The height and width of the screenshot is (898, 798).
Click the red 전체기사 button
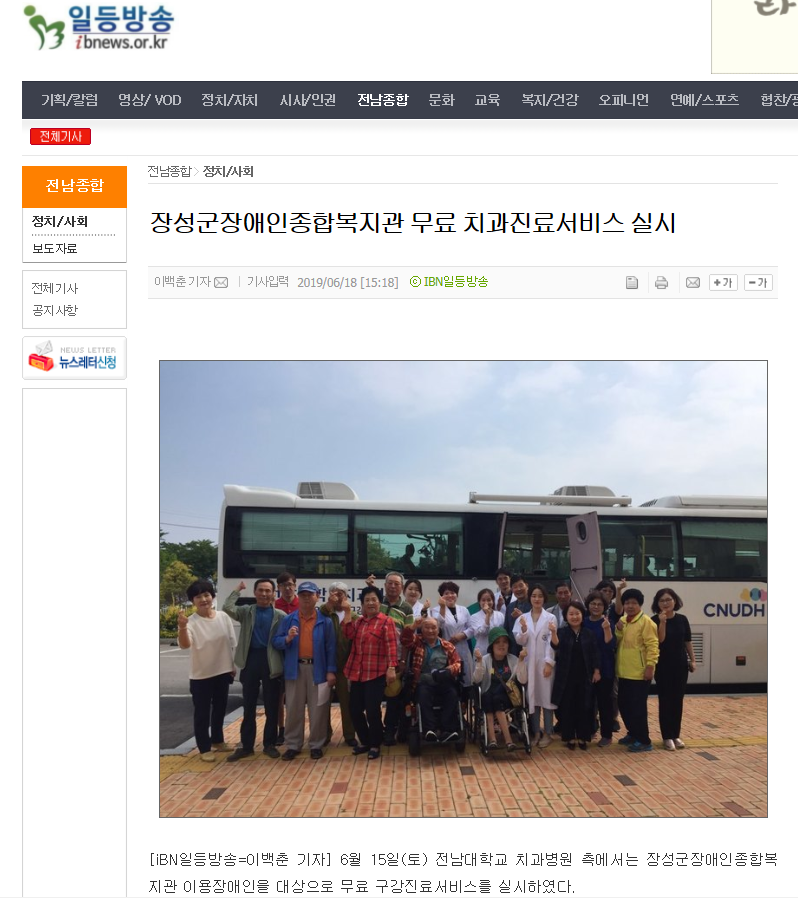(60, 136)
